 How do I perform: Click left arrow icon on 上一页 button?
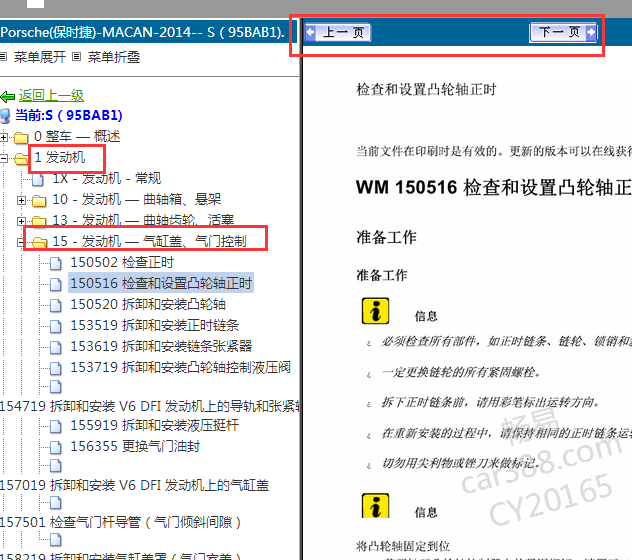click(311, 33)
